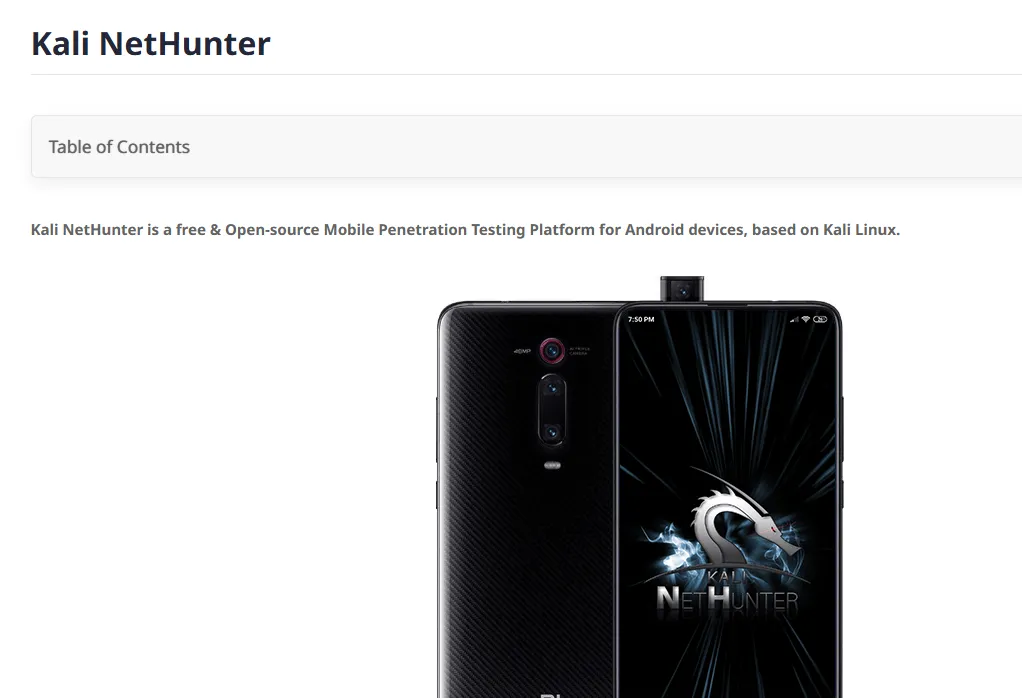The height and width of the screenshot is (698, 1022).
Task: Click the Wi-Fi icon in phone status bar
Action: (x=806, y=319)
